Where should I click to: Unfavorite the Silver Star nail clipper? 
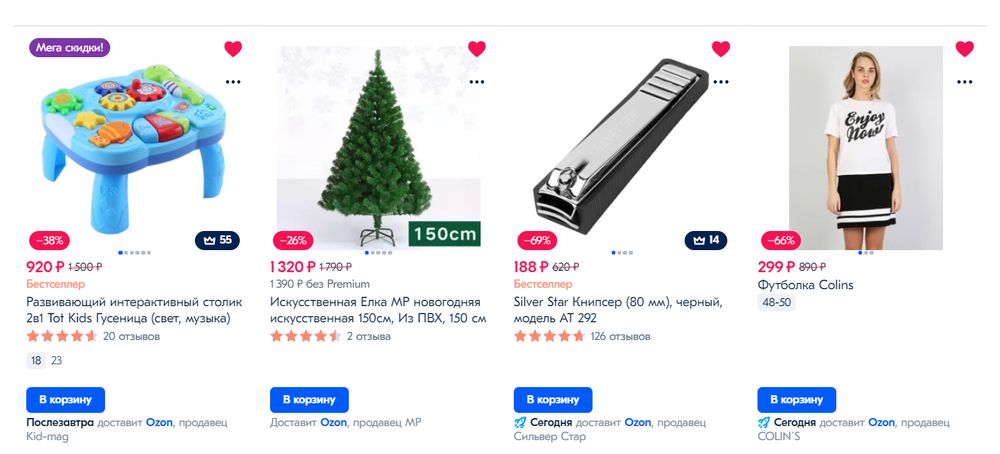click(721, 48)
